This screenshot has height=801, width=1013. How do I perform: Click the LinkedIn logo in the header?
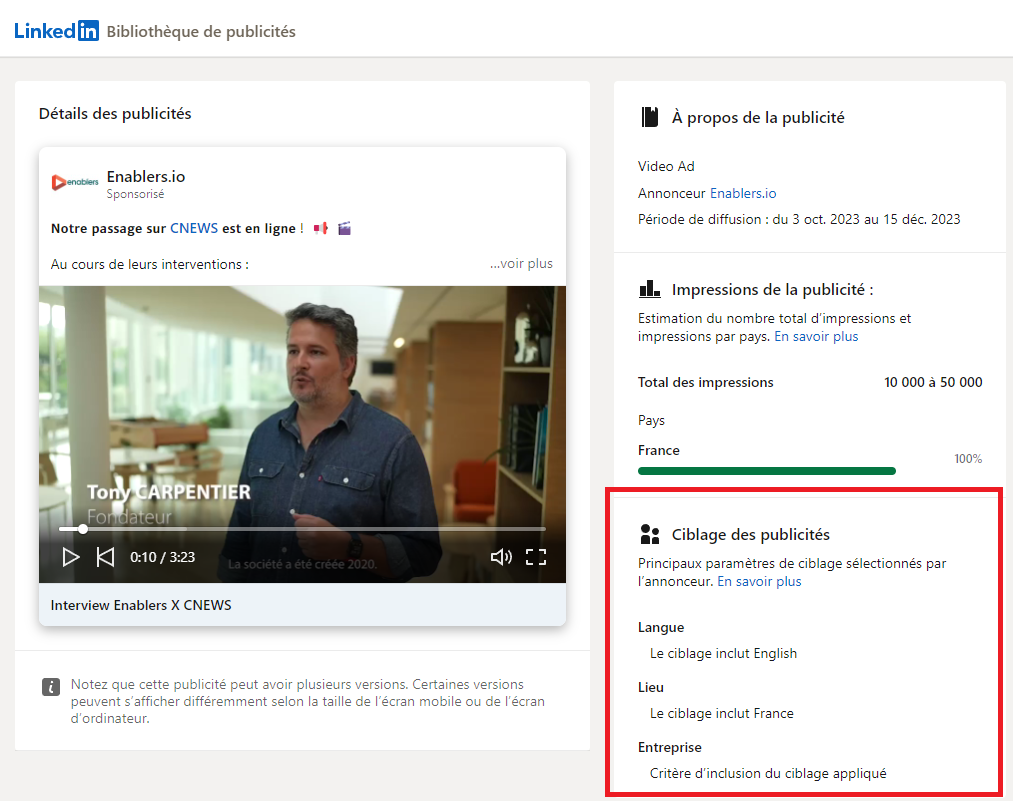point(56,30)
